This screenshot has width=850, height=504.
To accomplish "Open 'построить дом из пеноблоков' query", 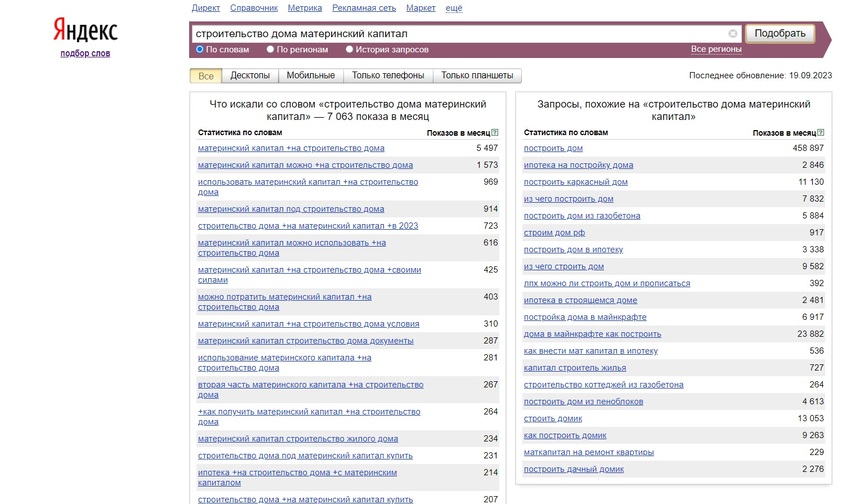I will (583, 401).
